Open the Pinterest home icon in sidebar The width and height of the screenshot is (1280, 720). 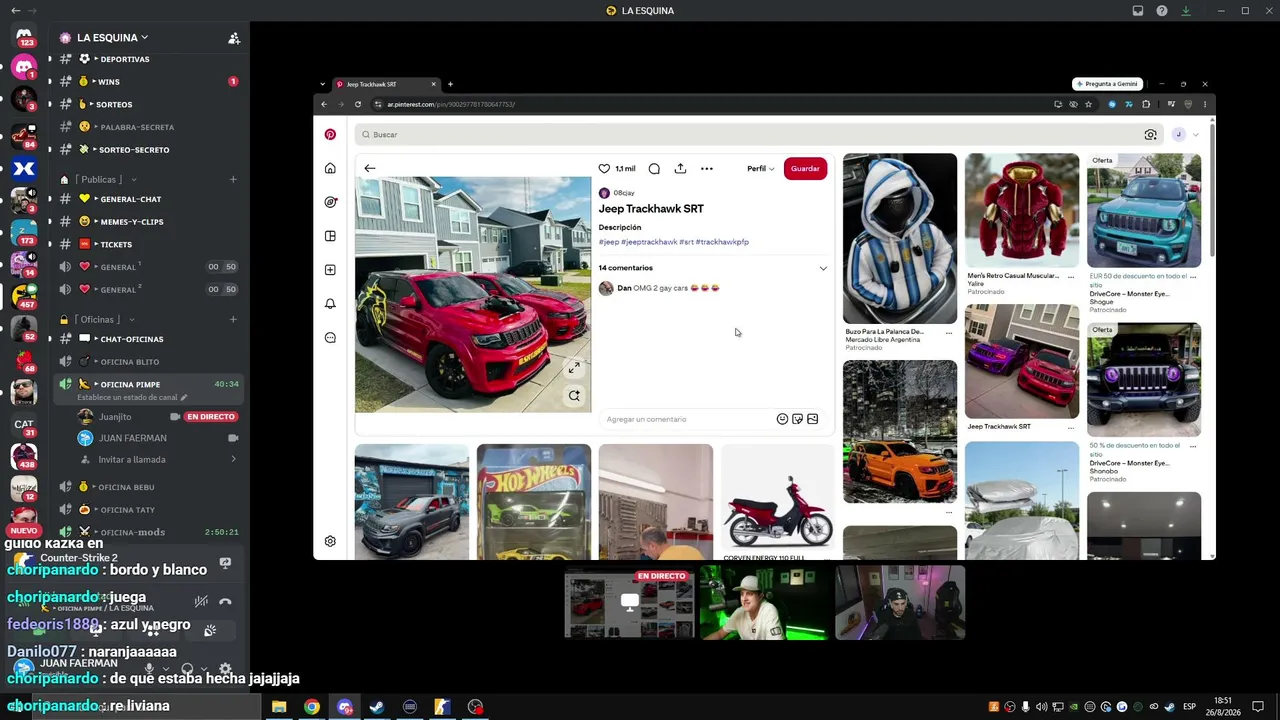click(330, 168)
